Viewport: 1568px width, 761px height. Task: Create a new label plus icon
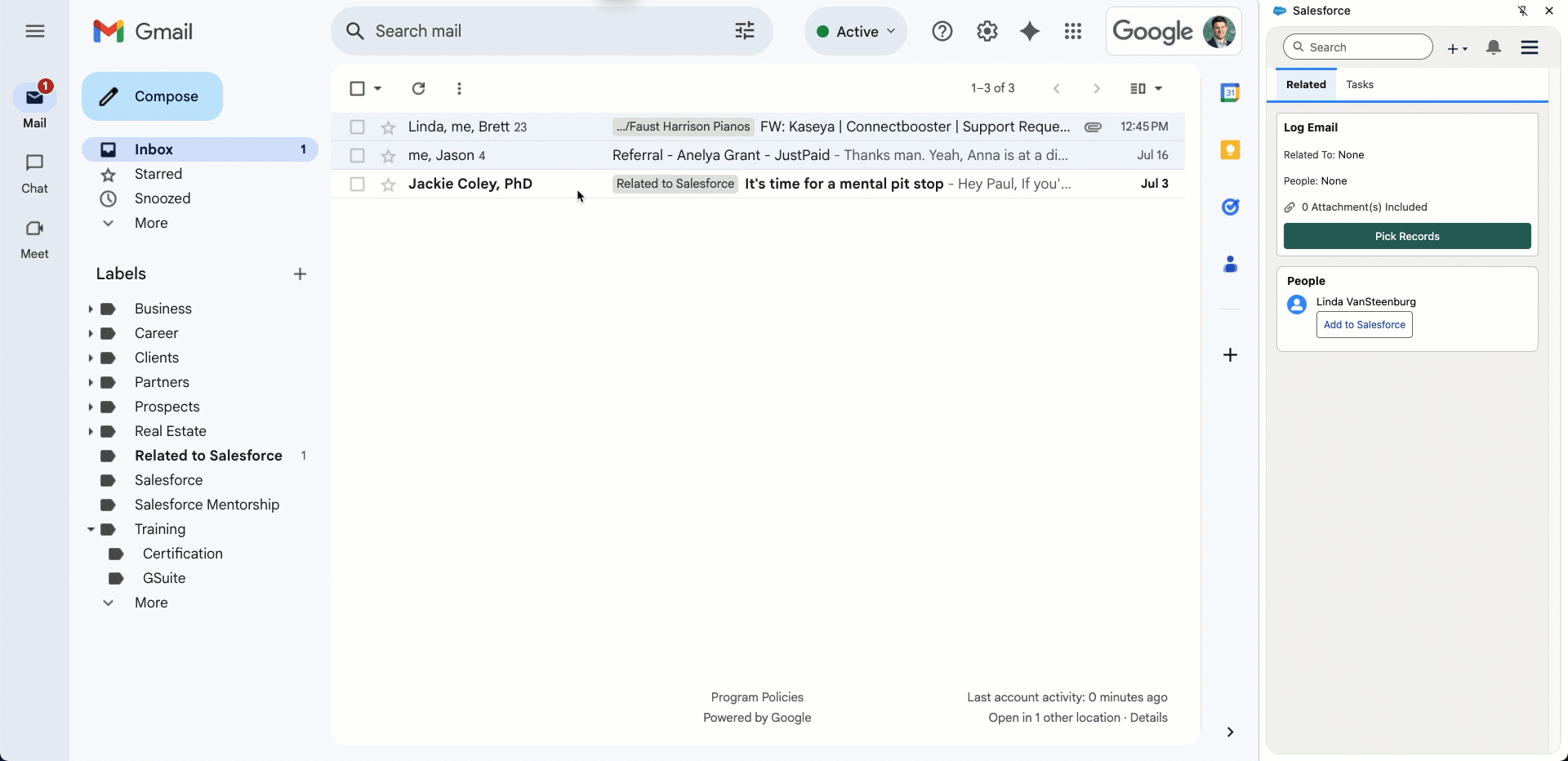point(300,274)
